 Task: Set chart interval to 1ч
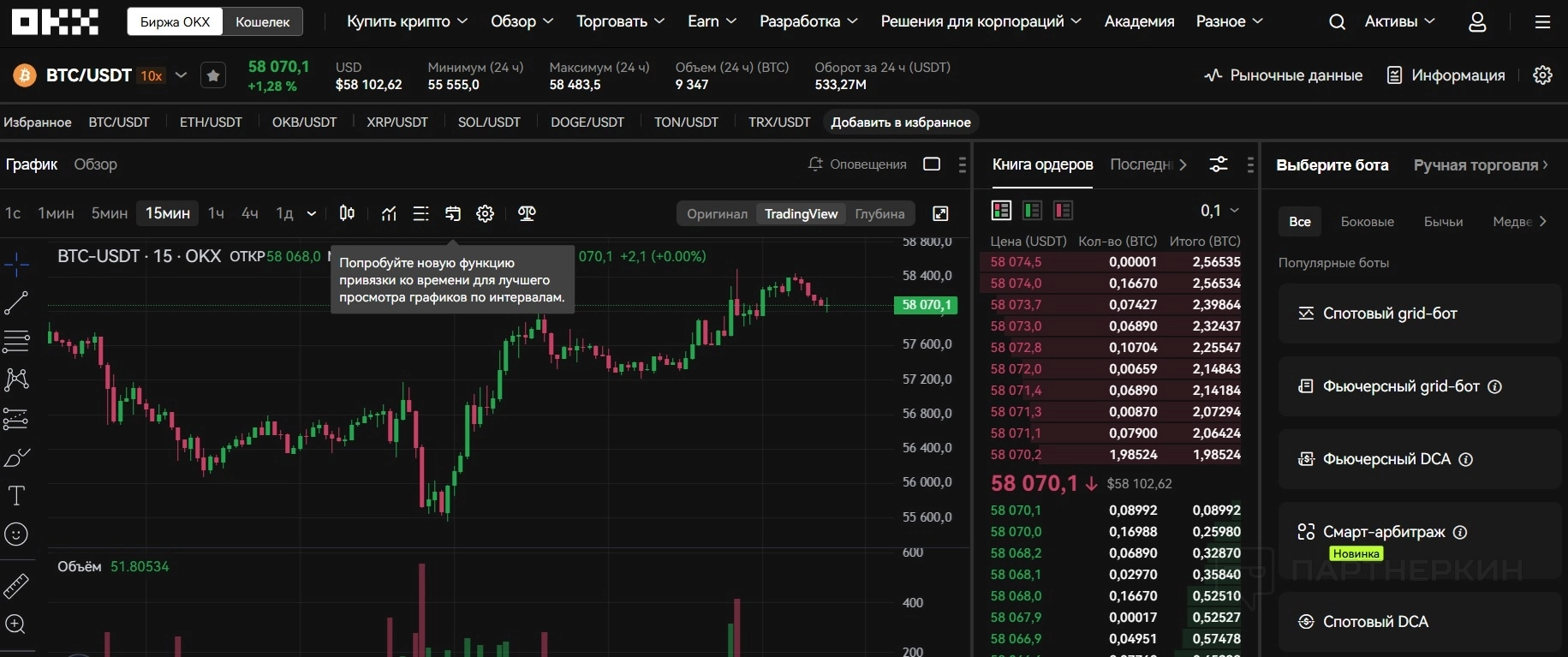pos(216,213)
